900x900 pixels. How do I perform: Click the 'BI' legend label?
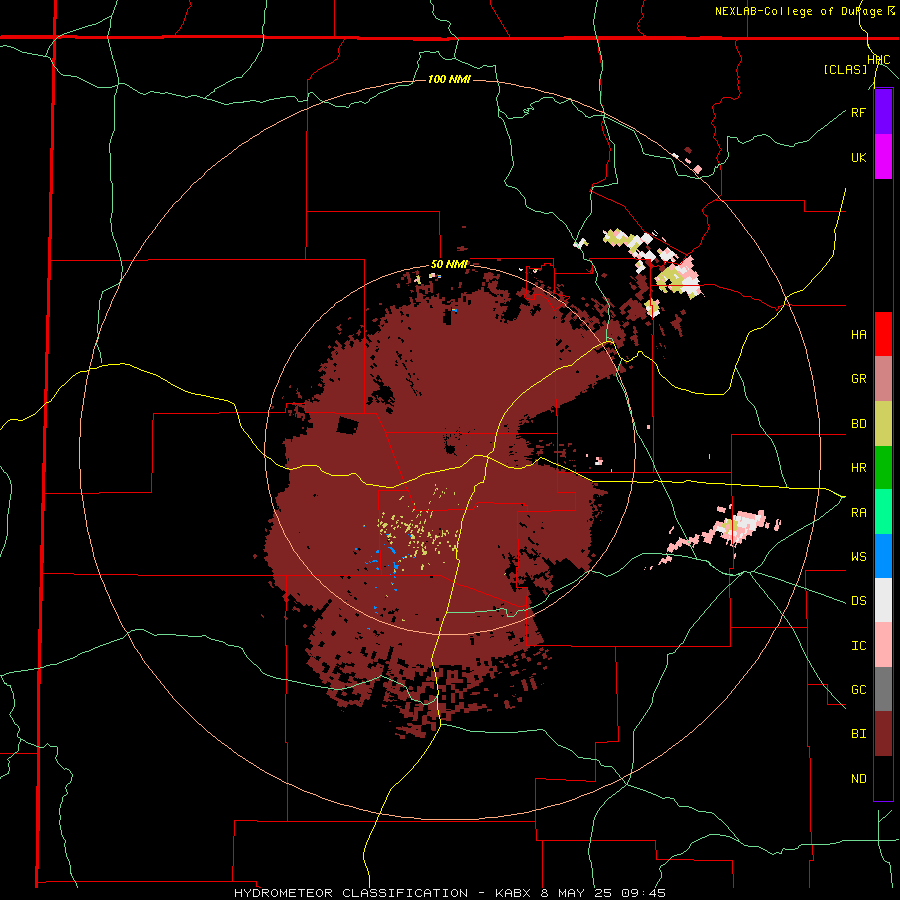(858, 734)
